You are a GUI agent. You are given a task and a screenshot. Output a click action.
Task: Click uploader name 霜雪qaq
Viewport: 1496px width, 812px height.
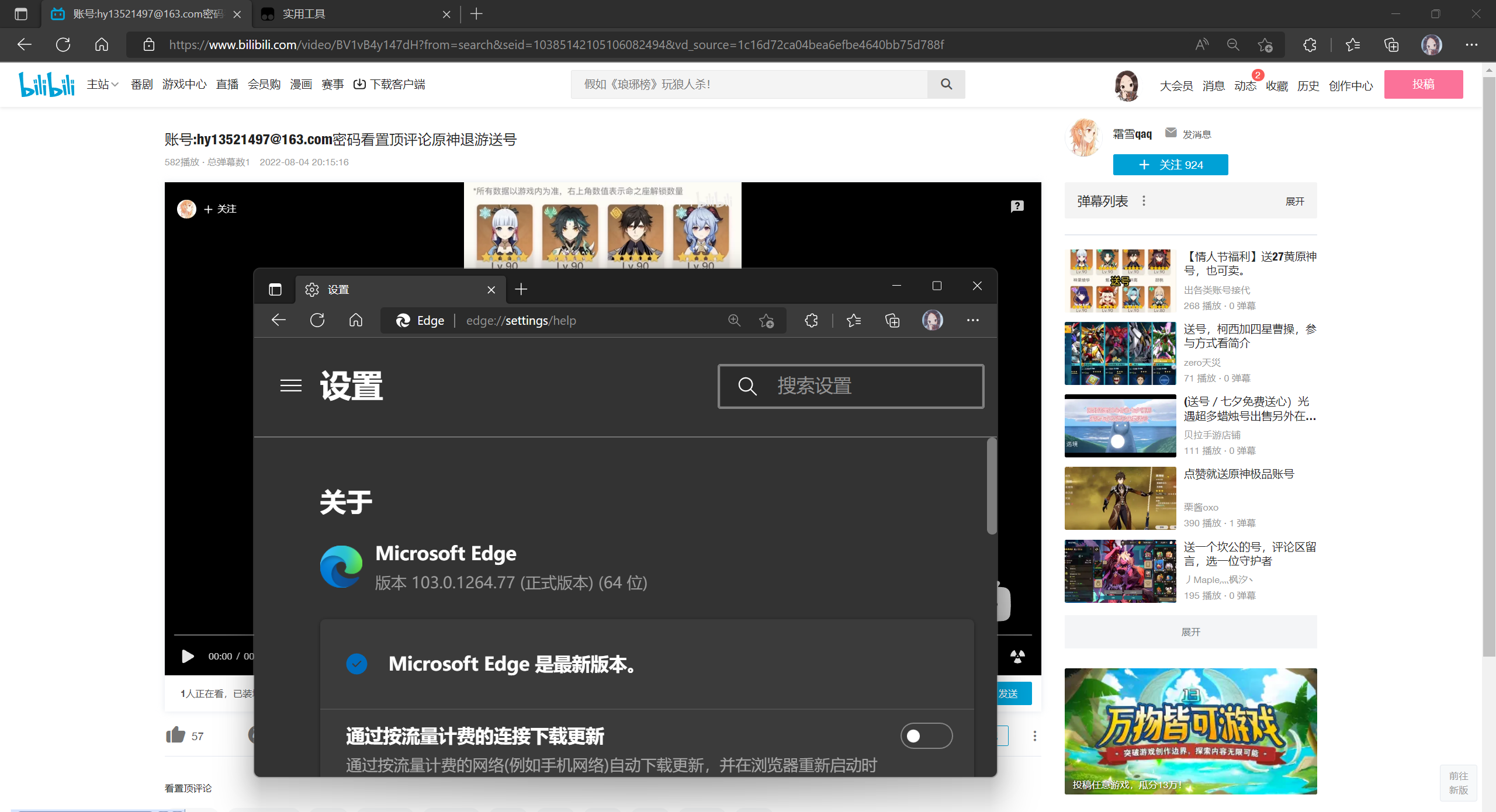click(x=1132, y=134)
